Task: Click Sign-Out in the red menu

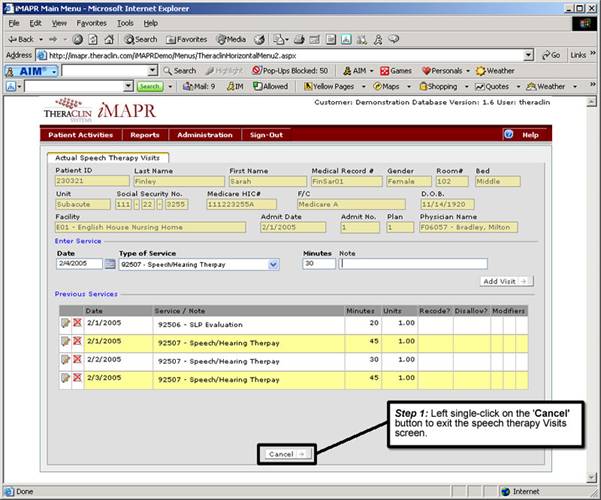Action: [266, 135]
